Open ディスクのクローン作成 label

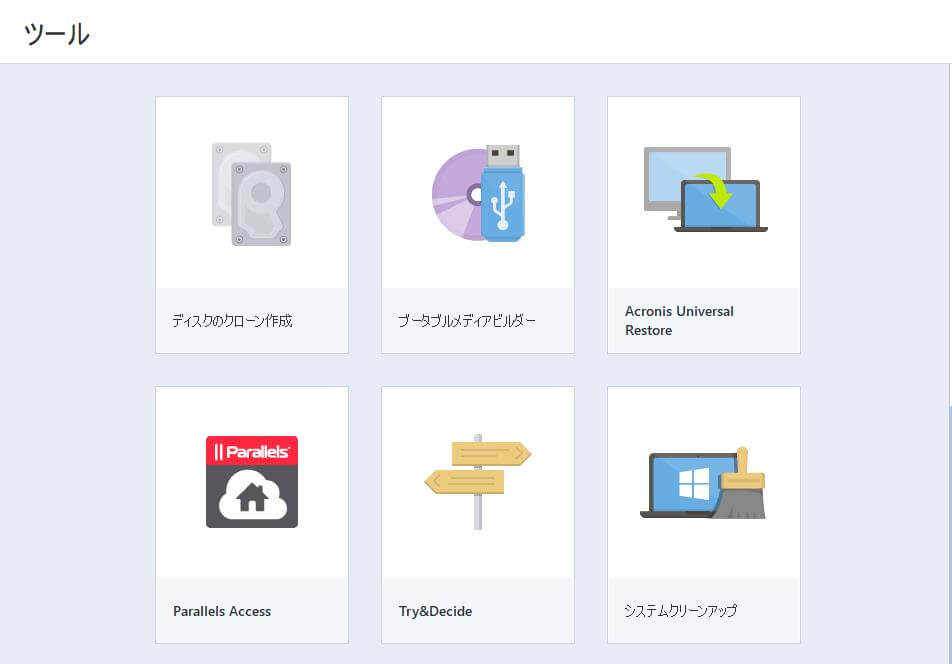(233, 320)
